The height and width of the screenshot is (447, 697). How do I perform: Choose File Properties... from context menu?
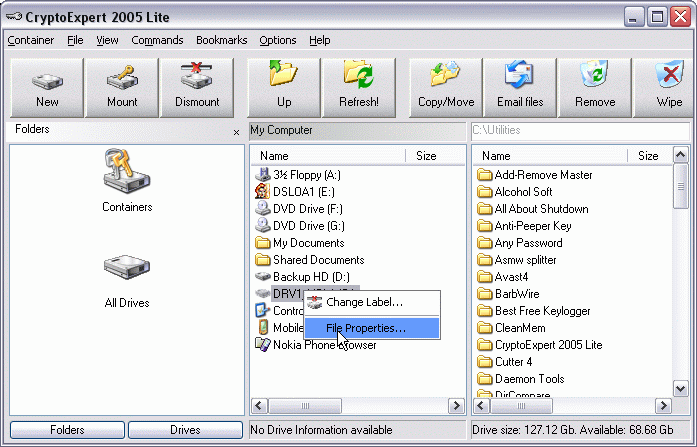pos(365,328)
